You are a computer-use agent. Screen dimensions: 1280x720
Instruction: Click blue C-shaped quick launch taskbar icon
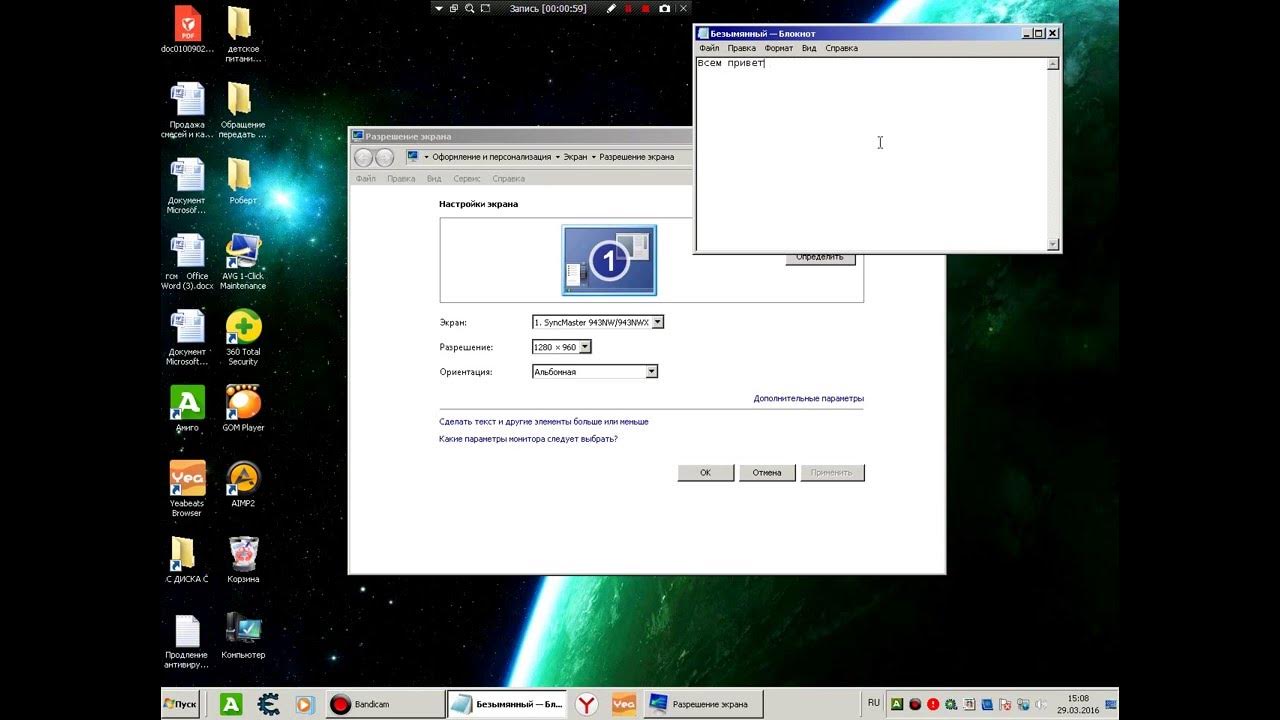click(x=268, y=704)
